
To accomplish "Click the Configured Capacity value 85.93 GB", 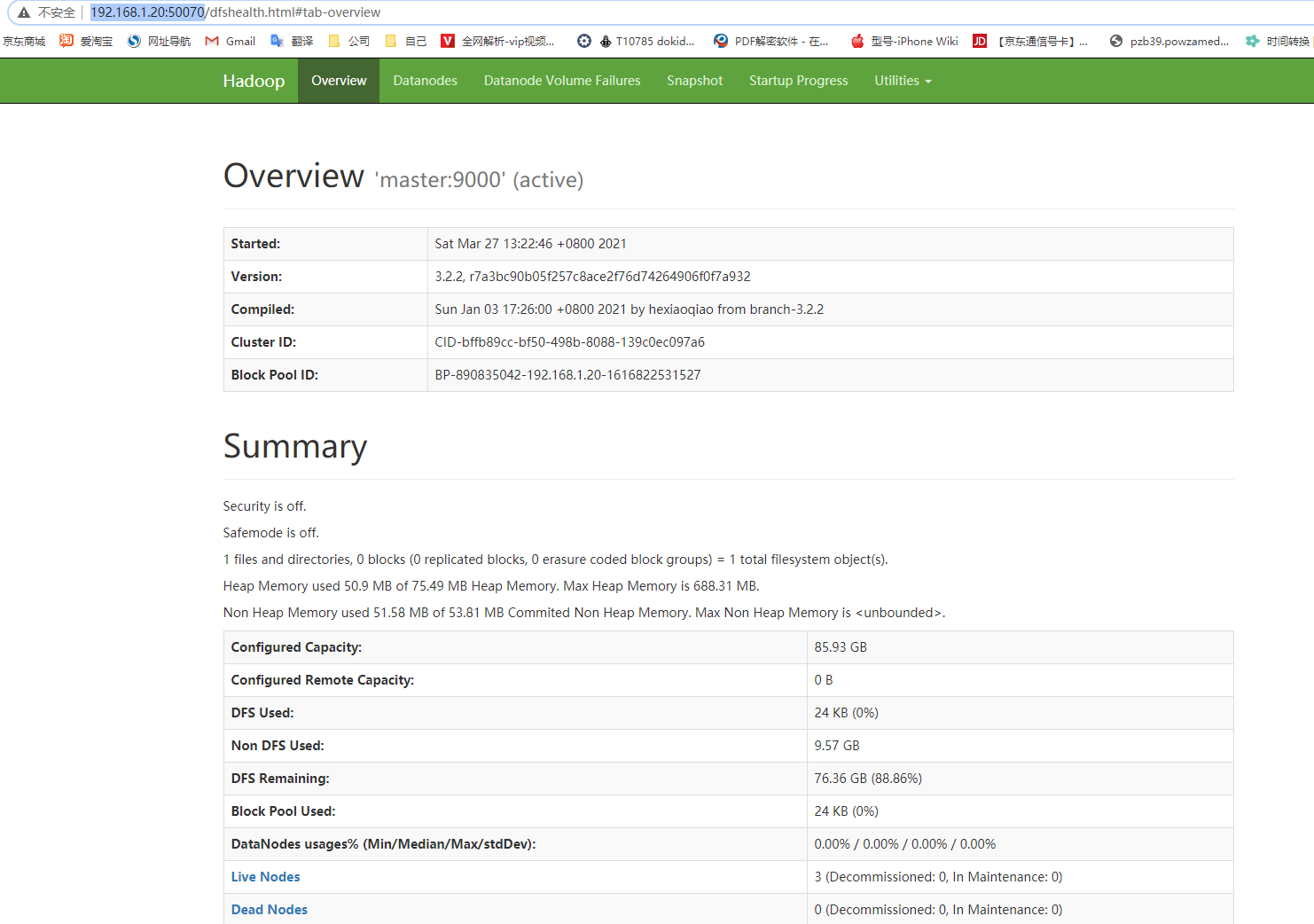I will (x=841, y=647).
